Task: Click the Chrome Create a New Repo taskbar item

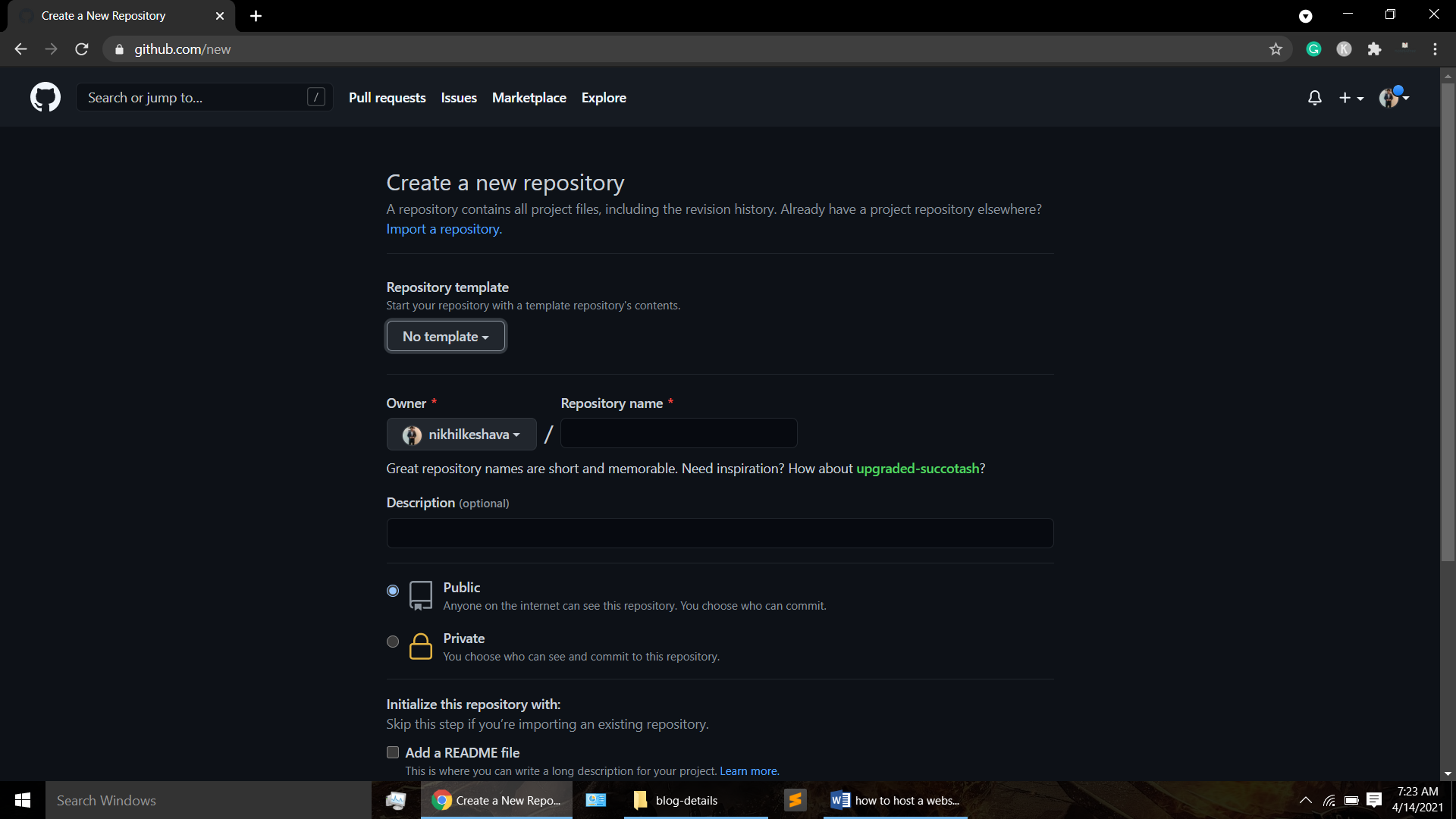Action: pyautogui.click(x=496, y=800)
